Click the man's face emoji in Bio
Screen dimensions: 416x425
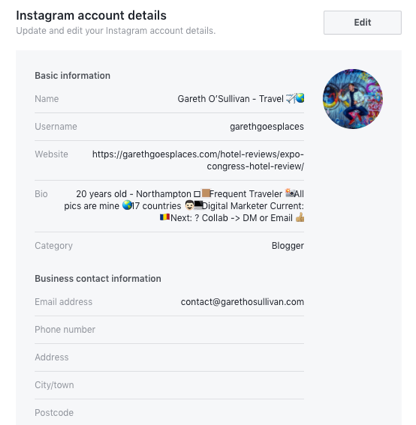pos(189,206)
